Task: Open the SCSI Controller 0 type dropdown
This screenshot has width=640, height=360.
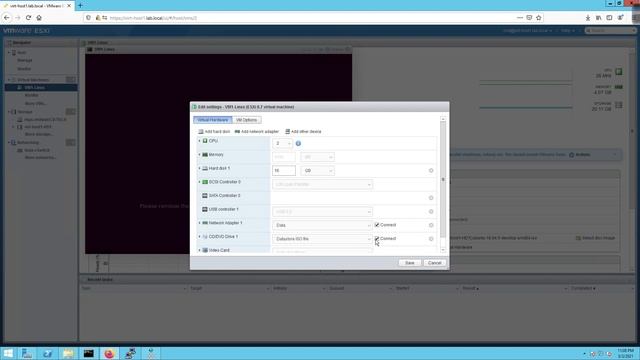Action: tap(322, 184)
